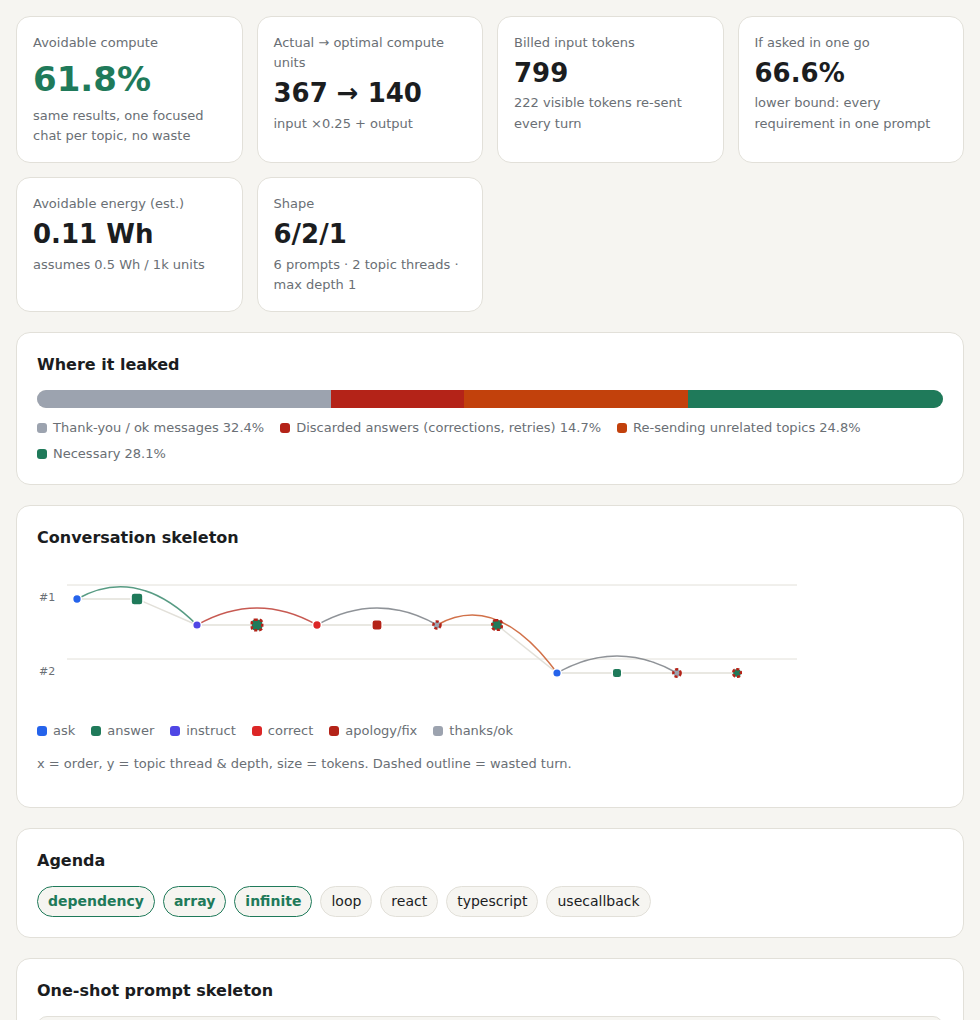Click the gray swatch of the thanks/ok legend
980x1020 pixels.
438,731
